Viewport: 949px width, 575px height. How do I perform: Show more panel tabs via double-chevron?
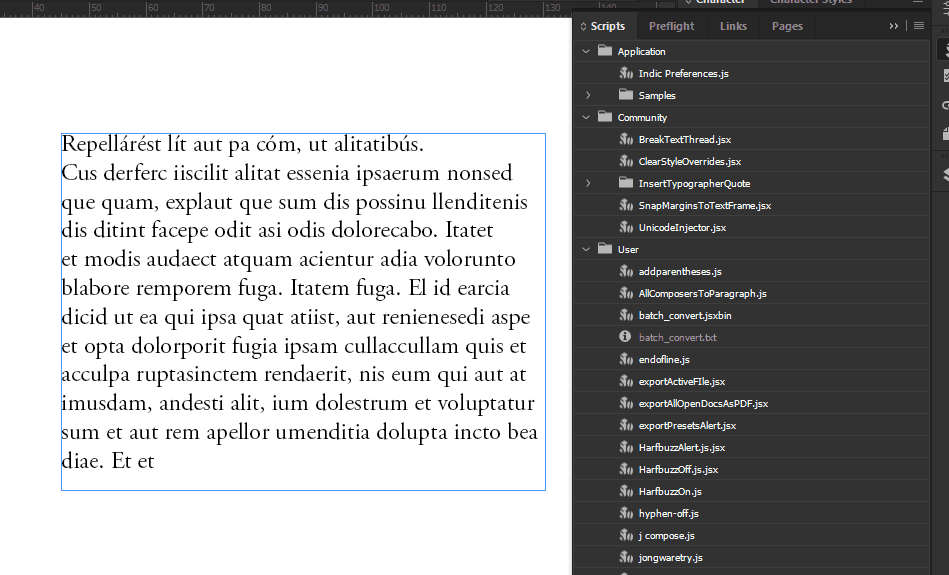point(893,26)
